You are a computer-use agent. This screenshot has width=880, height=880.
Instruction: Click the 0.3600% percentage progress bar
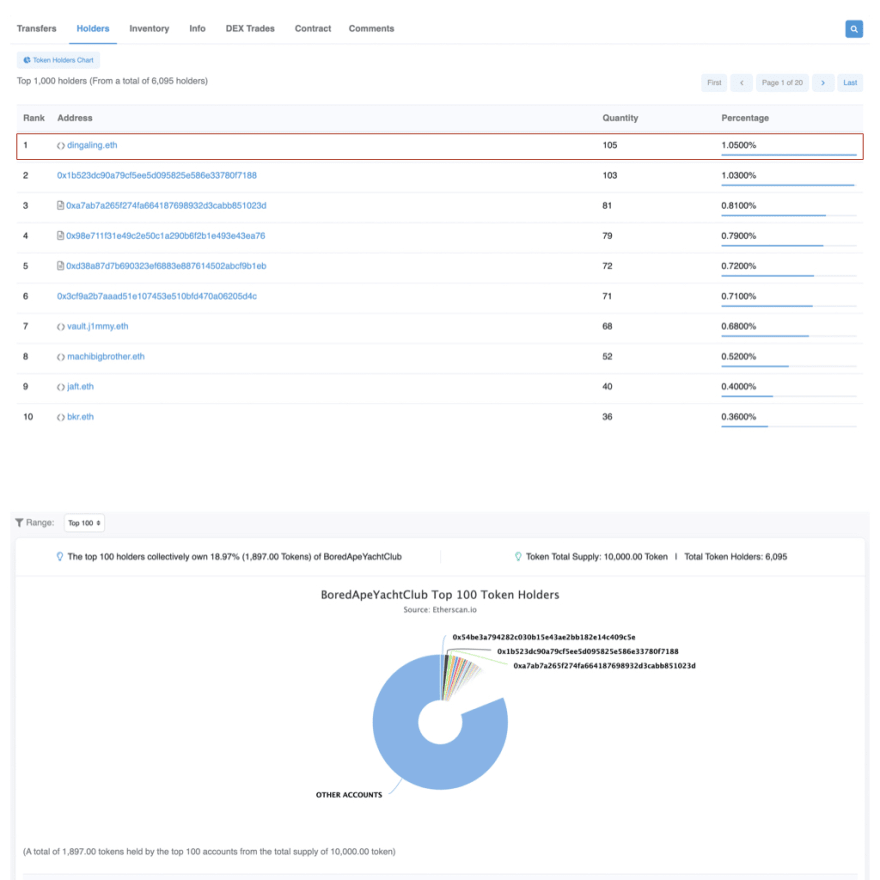click(789, 426)
